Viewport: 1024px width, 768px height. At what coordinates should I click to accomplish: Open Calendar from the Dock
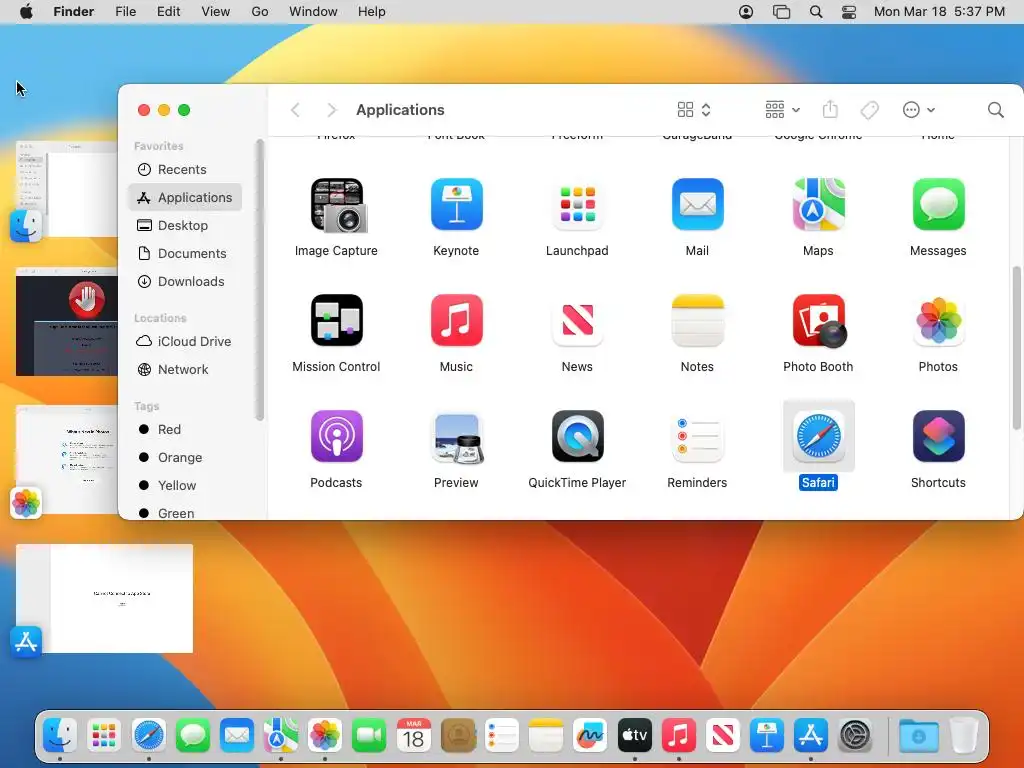click(413, 736)
